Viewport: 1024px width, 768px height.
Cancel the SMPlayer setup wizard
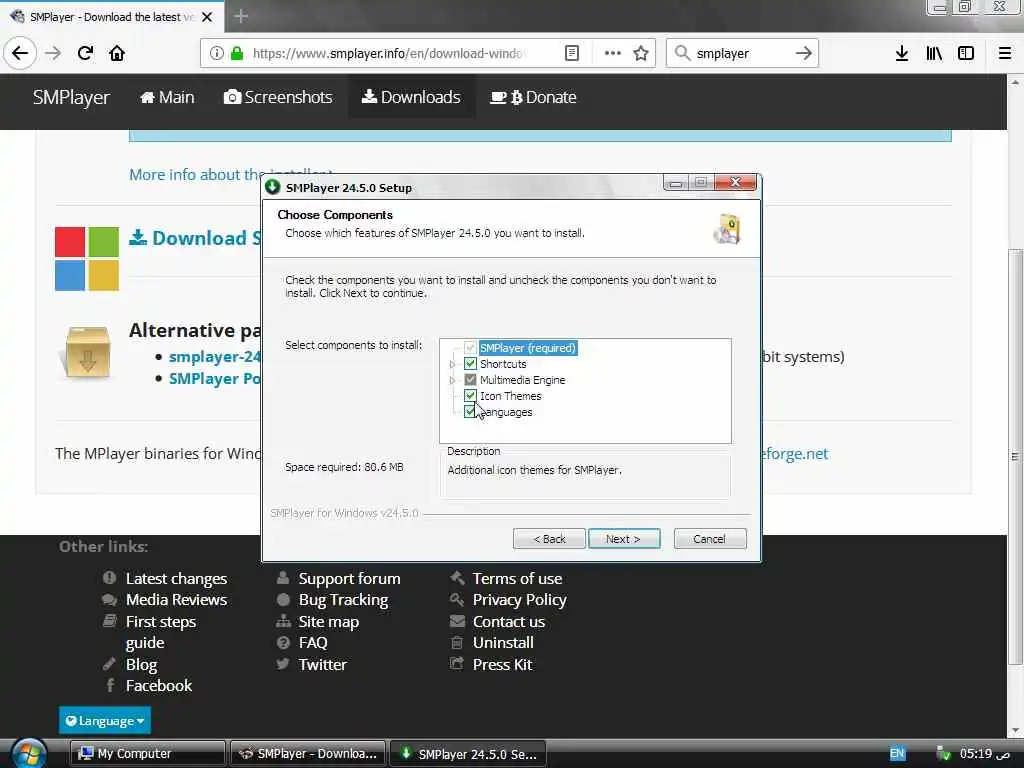pos(710,539)
